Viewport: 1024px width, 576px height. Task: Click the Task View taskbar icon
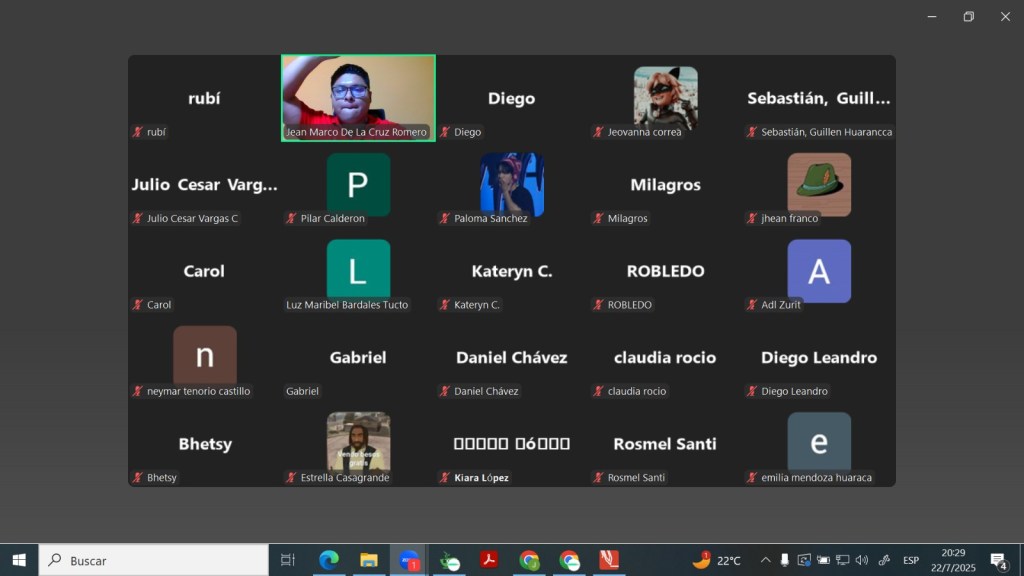(x=288, y=561)
